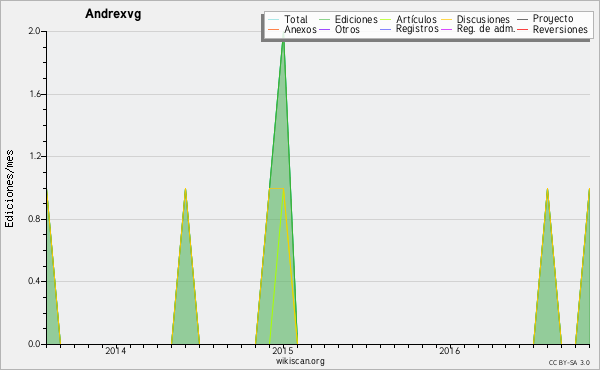Screen dimensions: 600x370
Task: Click the Ediciones legend entry
Action: pos(348,19)
